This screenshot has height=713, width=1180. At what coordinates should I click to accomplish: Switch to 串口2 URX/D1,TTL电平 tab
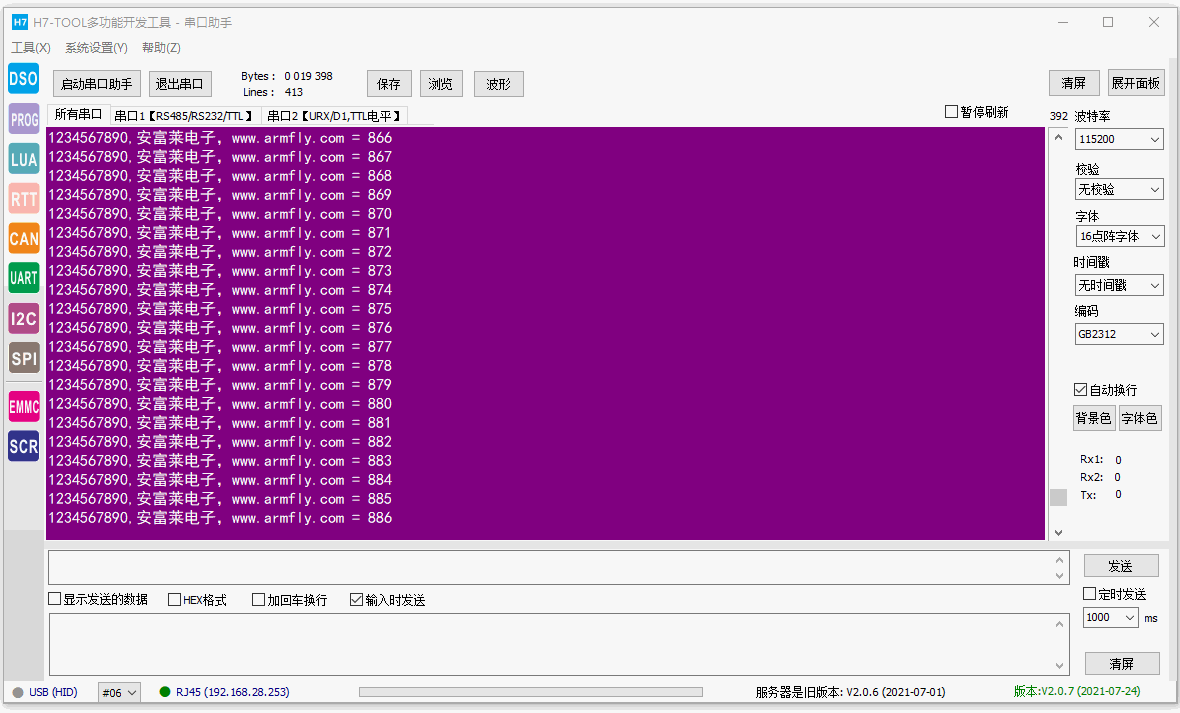pyautogui.click(x=334, y=116)
